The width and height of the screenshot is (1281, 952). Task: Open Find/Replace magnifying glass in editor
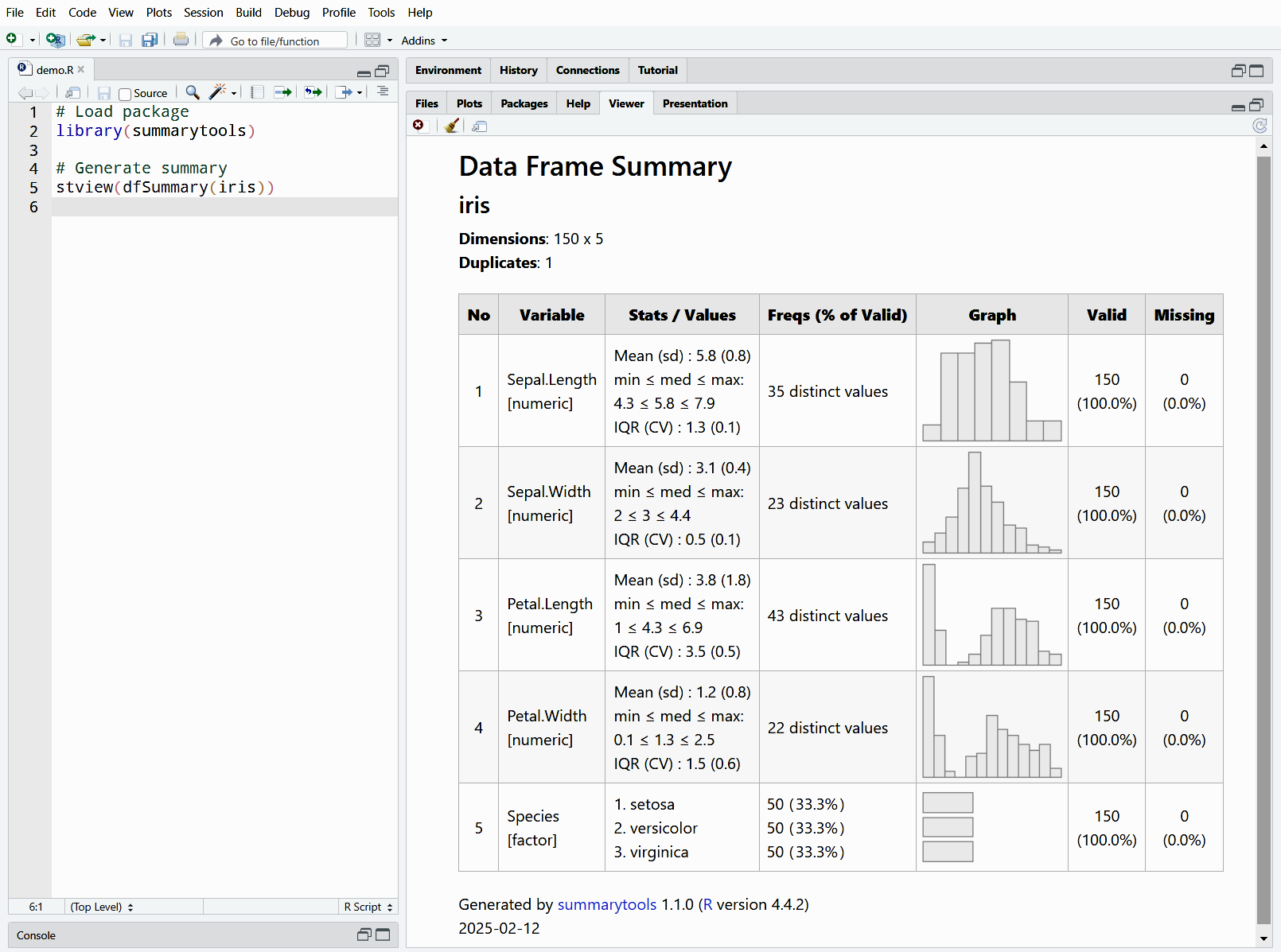(x=192, y=92)
